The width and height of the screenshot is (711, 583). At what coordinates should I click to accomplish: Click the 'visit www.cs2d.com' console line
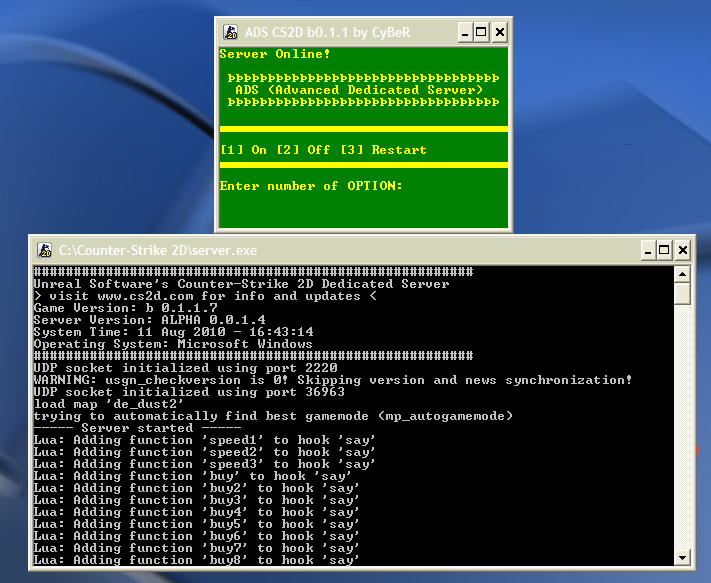pos(205,296)
